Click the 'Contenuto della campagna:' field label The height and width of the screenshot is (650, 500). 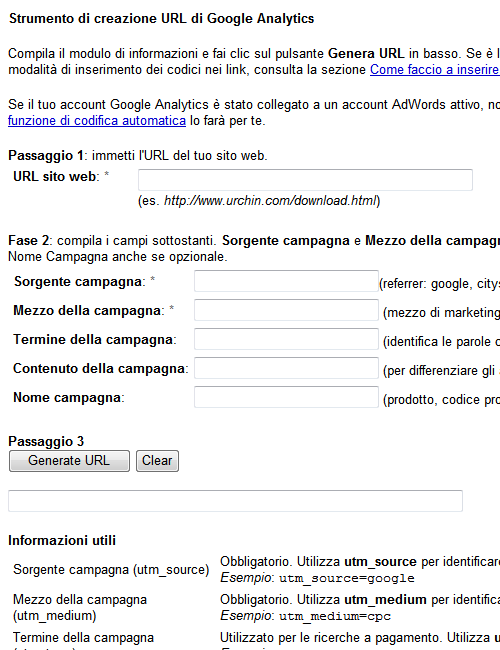(101, 369)
